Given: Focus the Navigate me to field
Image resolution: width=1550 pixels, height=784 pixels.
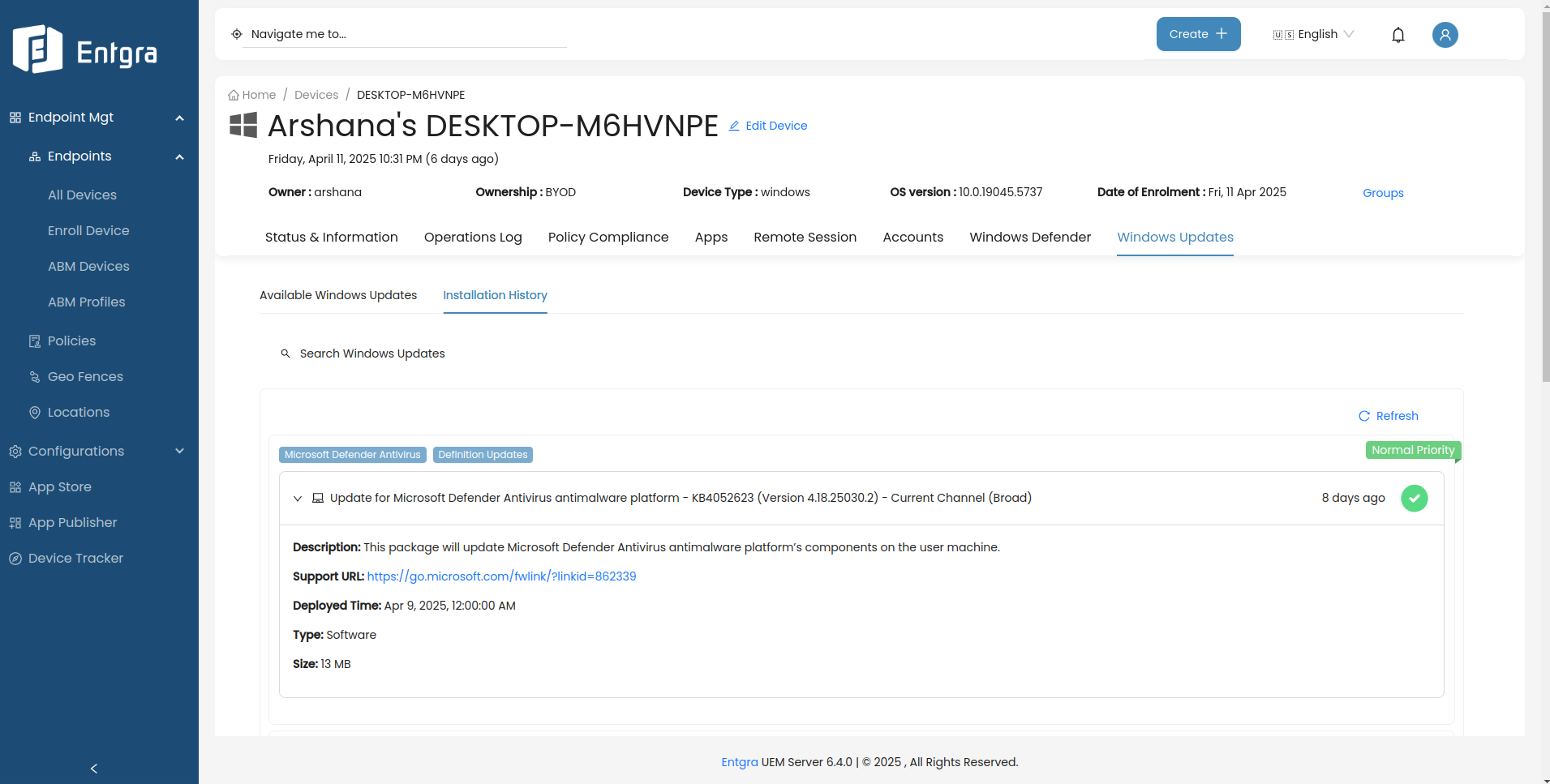Looking at the screenshot, I should (x=404, y=34).
